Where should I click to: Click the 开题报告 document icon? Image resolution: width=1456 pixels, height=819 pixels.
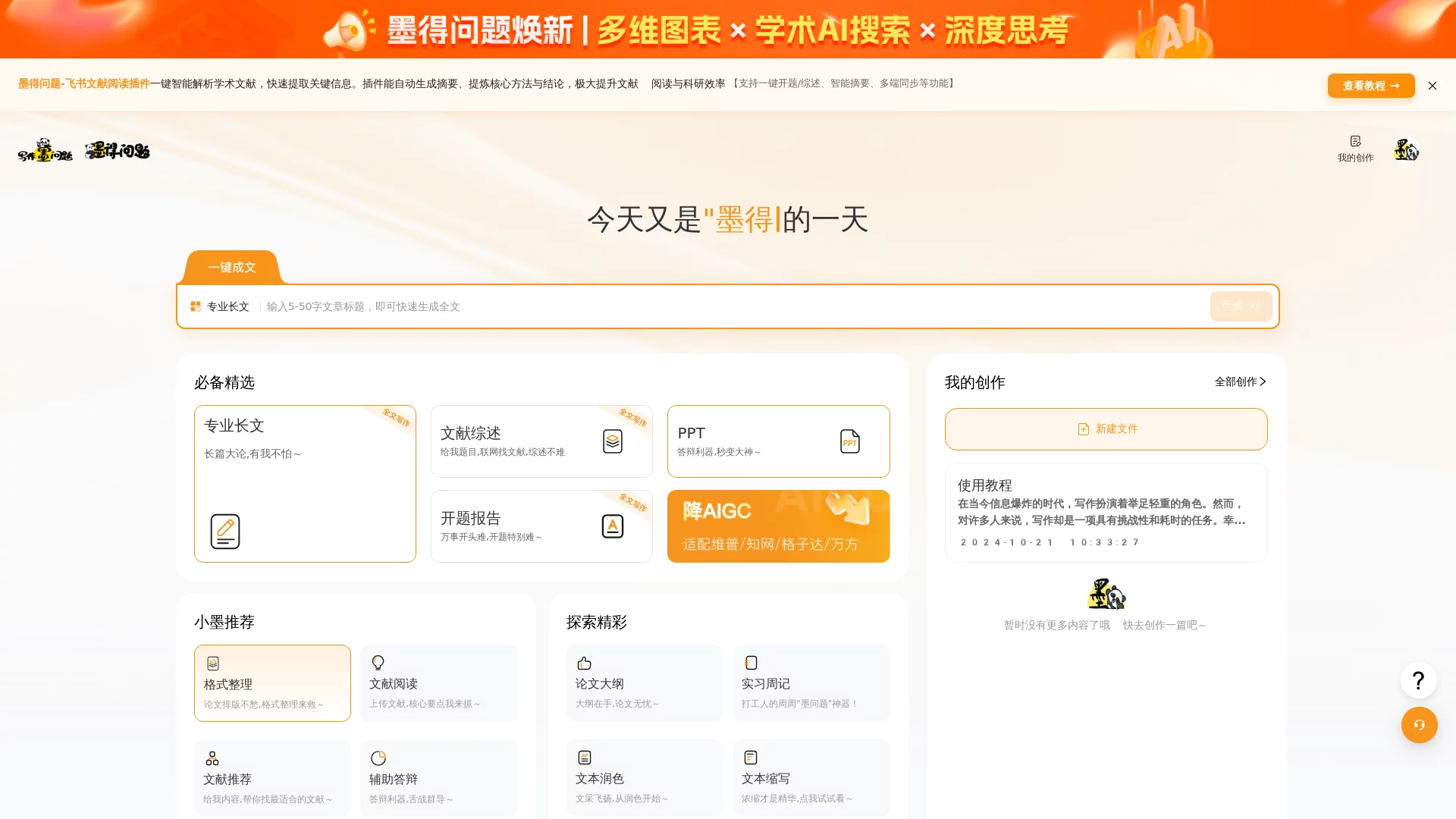click(x=613, y=526)
